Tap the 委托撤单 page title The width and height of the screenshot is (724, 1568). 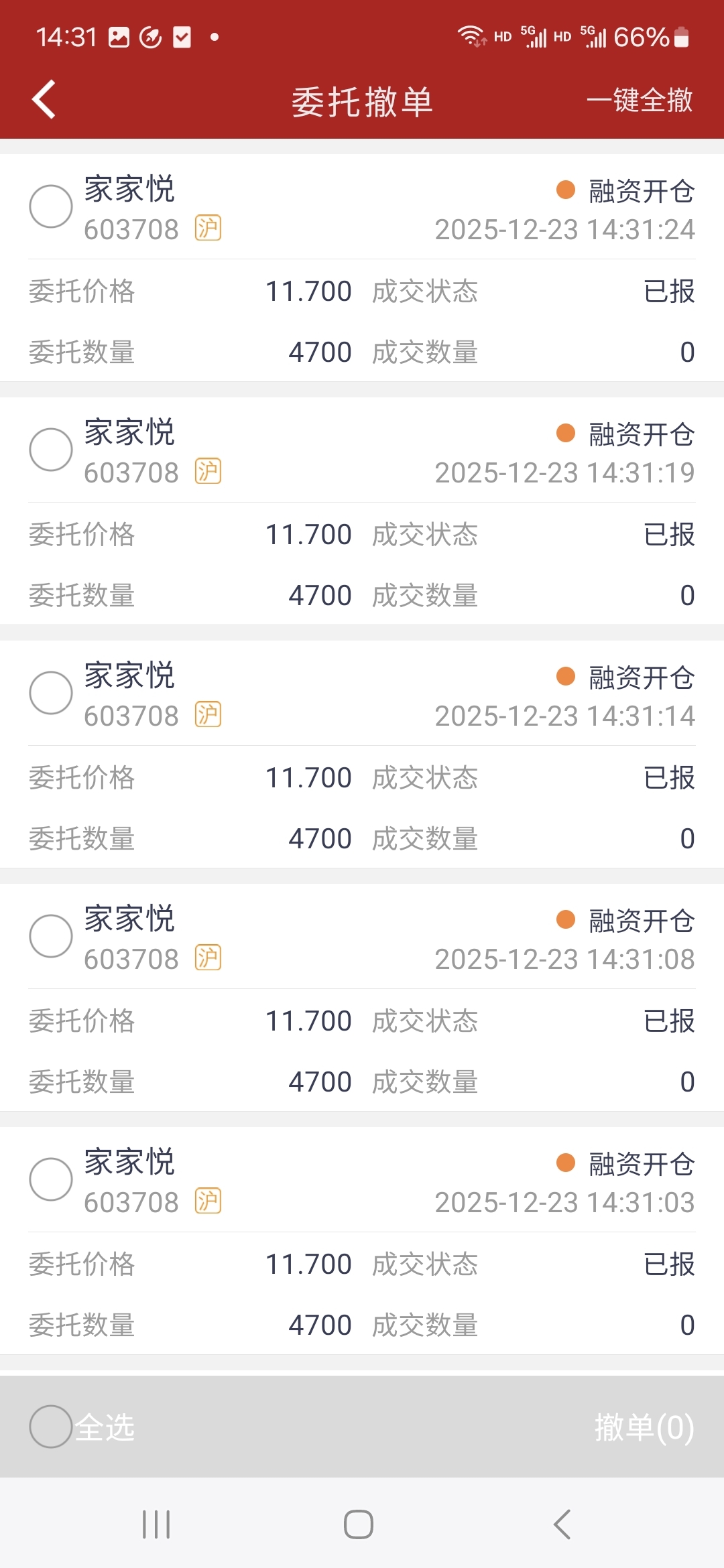click(362, 102)
